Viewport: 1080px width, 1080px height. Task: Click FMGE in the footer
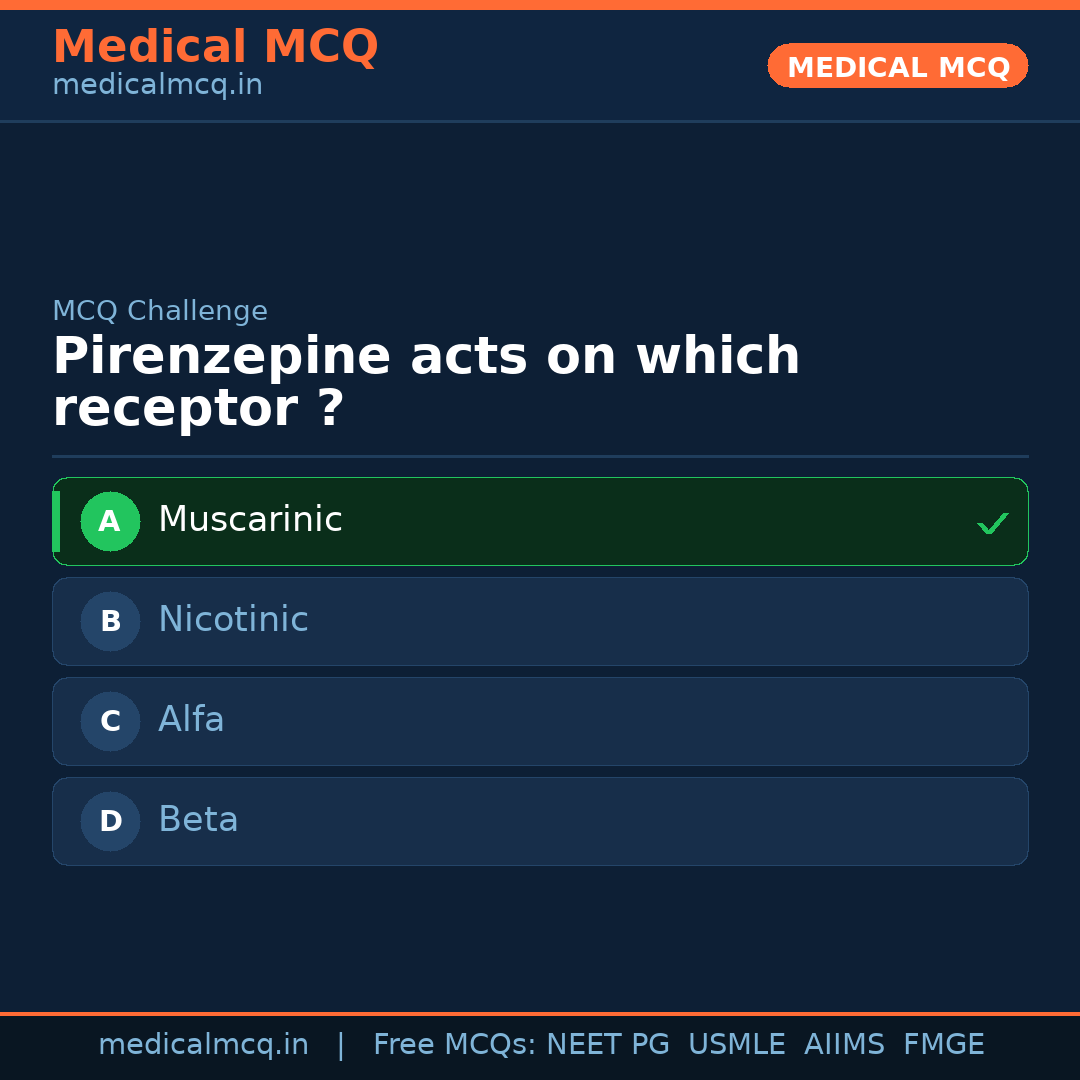coord(943,1045)
